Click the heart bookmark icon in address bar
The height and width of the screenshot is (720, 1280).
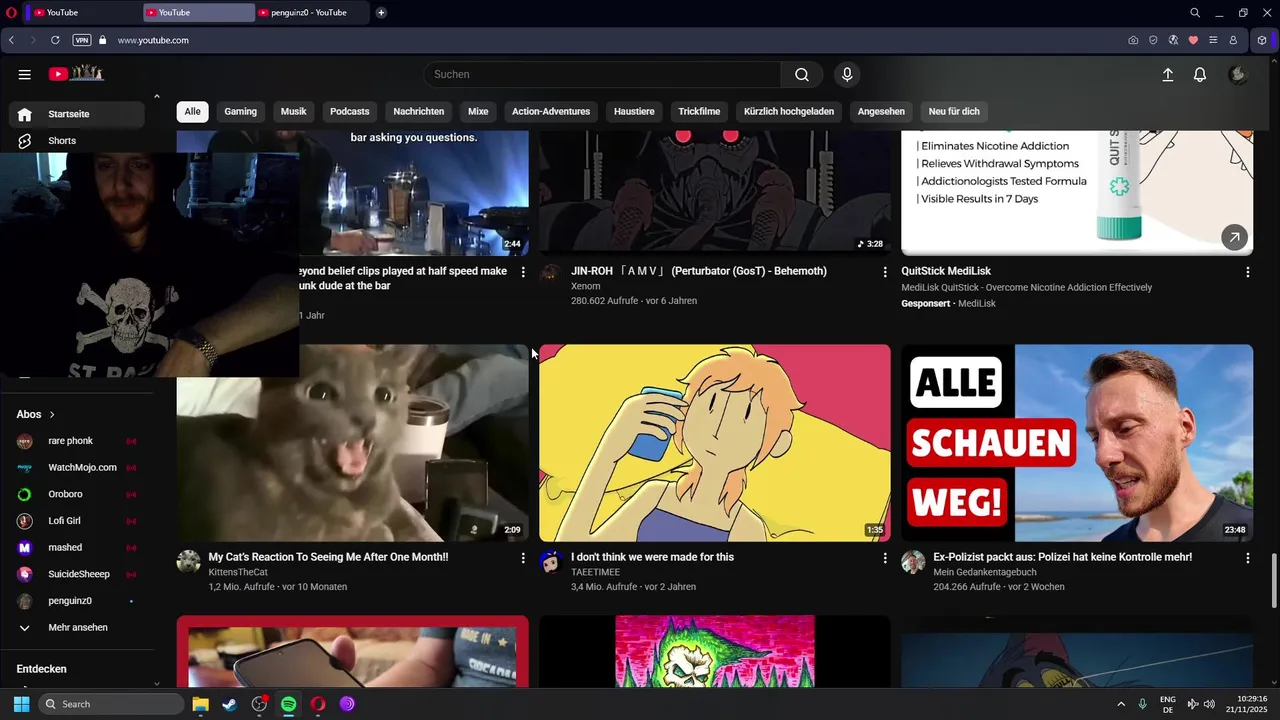1193,40
